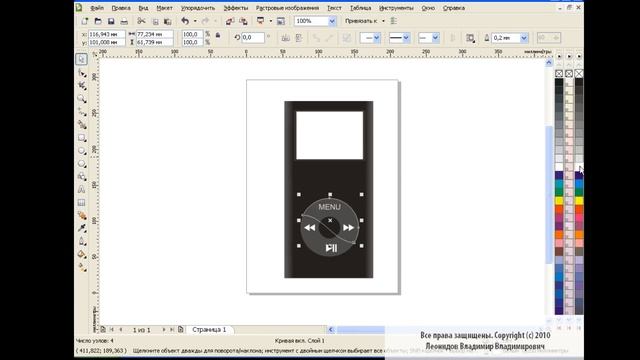640x360 pixels.
Task: Select the Text tool
Action: pyautogui.click(x=82, y=189)
